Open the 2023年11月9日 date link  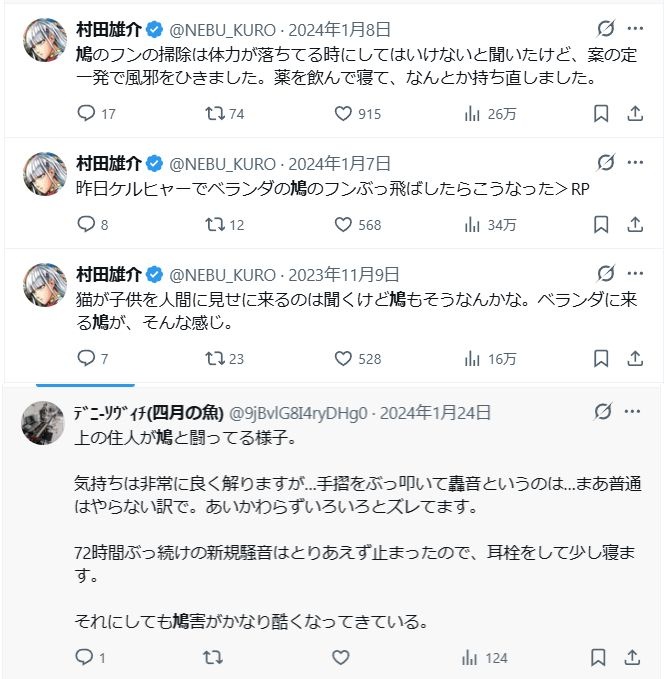[x=343, y=275]
